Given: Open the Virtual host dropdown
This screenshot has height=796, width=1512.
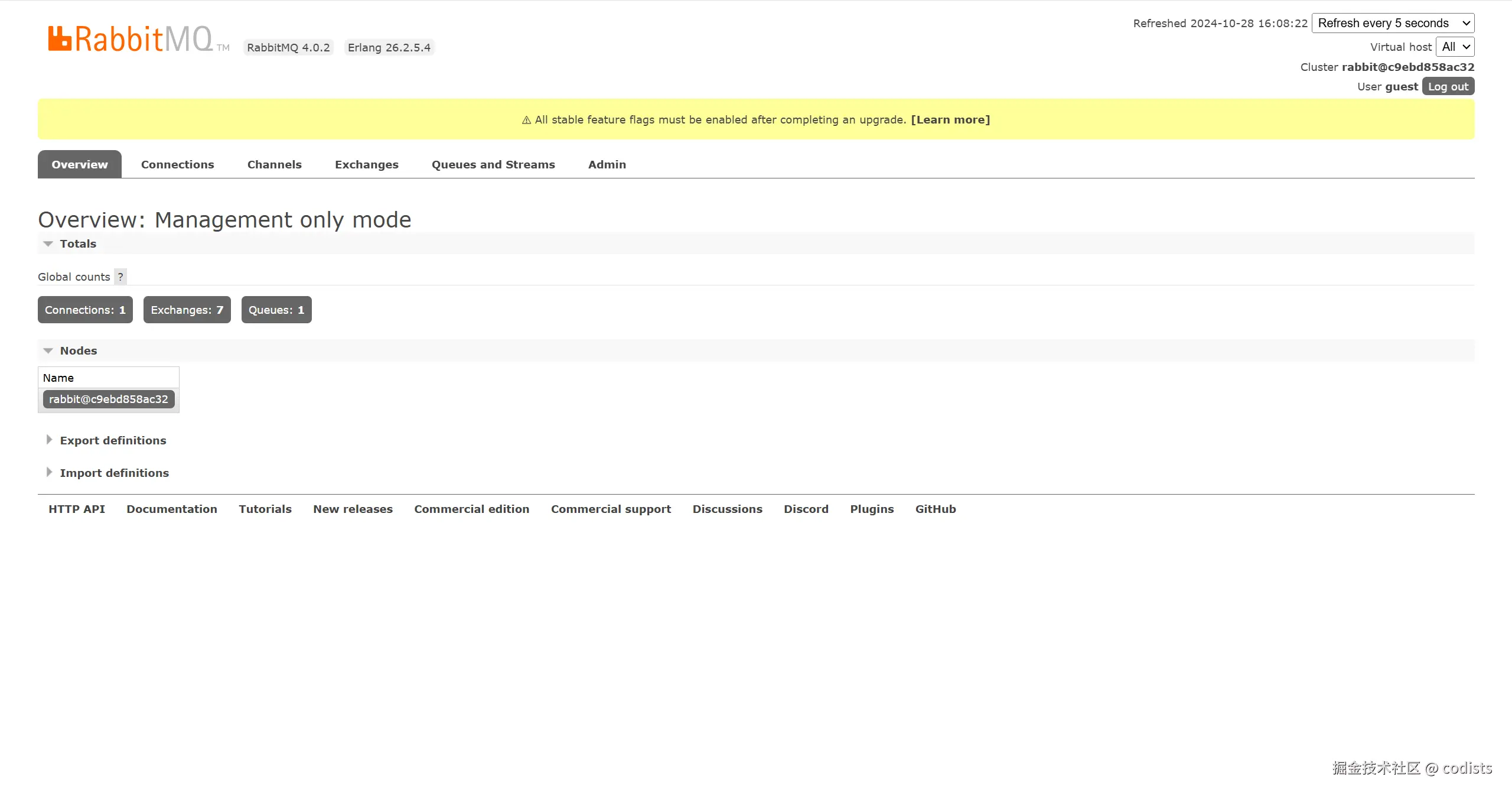Looking at the screenshot, I should [1455, 47].
